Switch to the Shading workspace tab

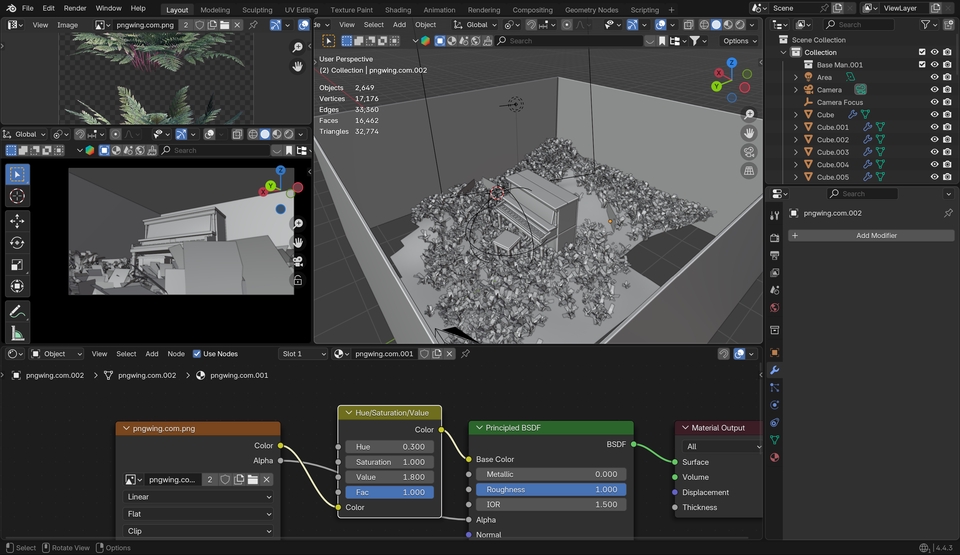point(397,10)
